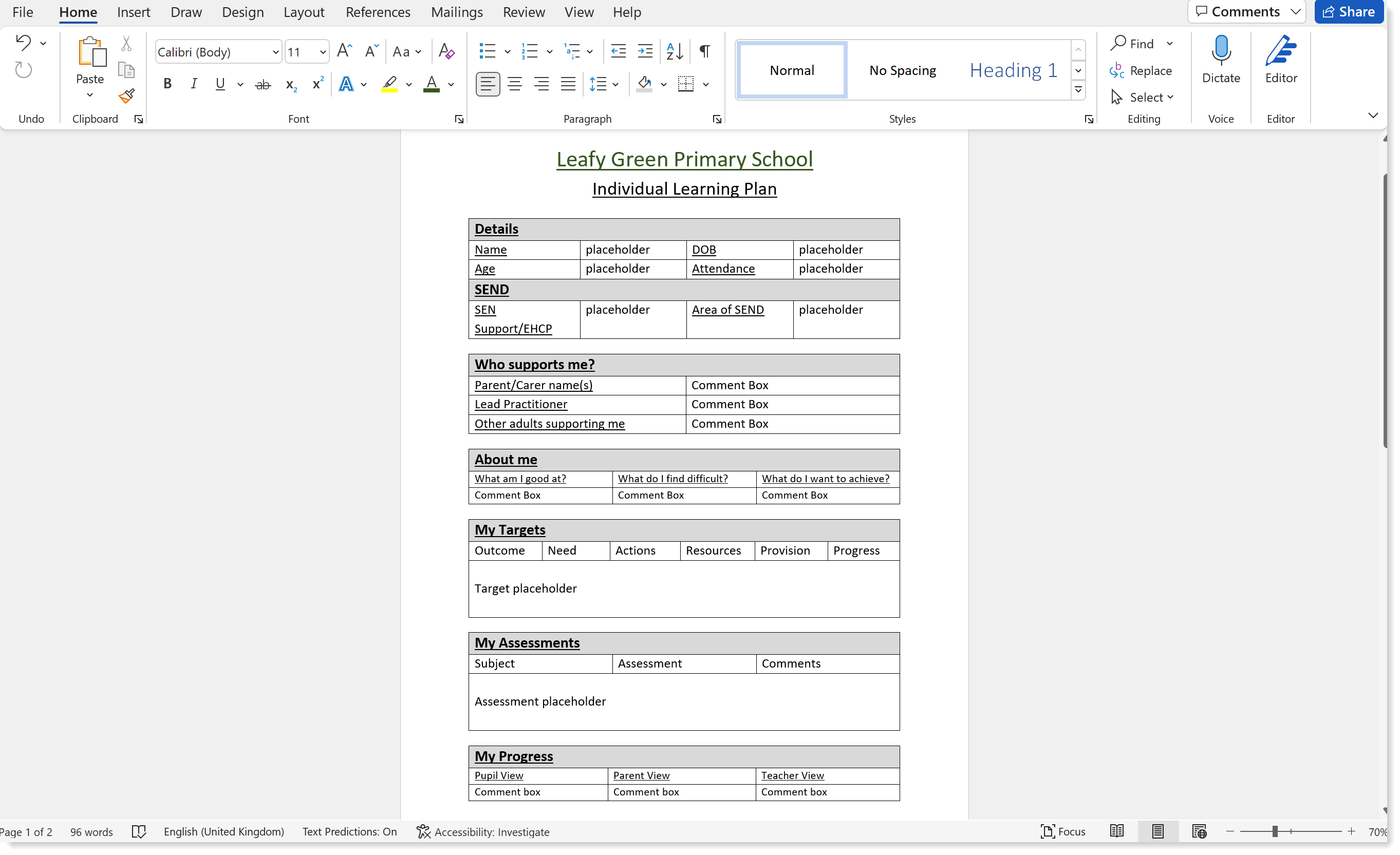Image resolution: width=1400 pixels, height=855 pixels.
Task: Click the Copy icon
Action: point(126,70)
